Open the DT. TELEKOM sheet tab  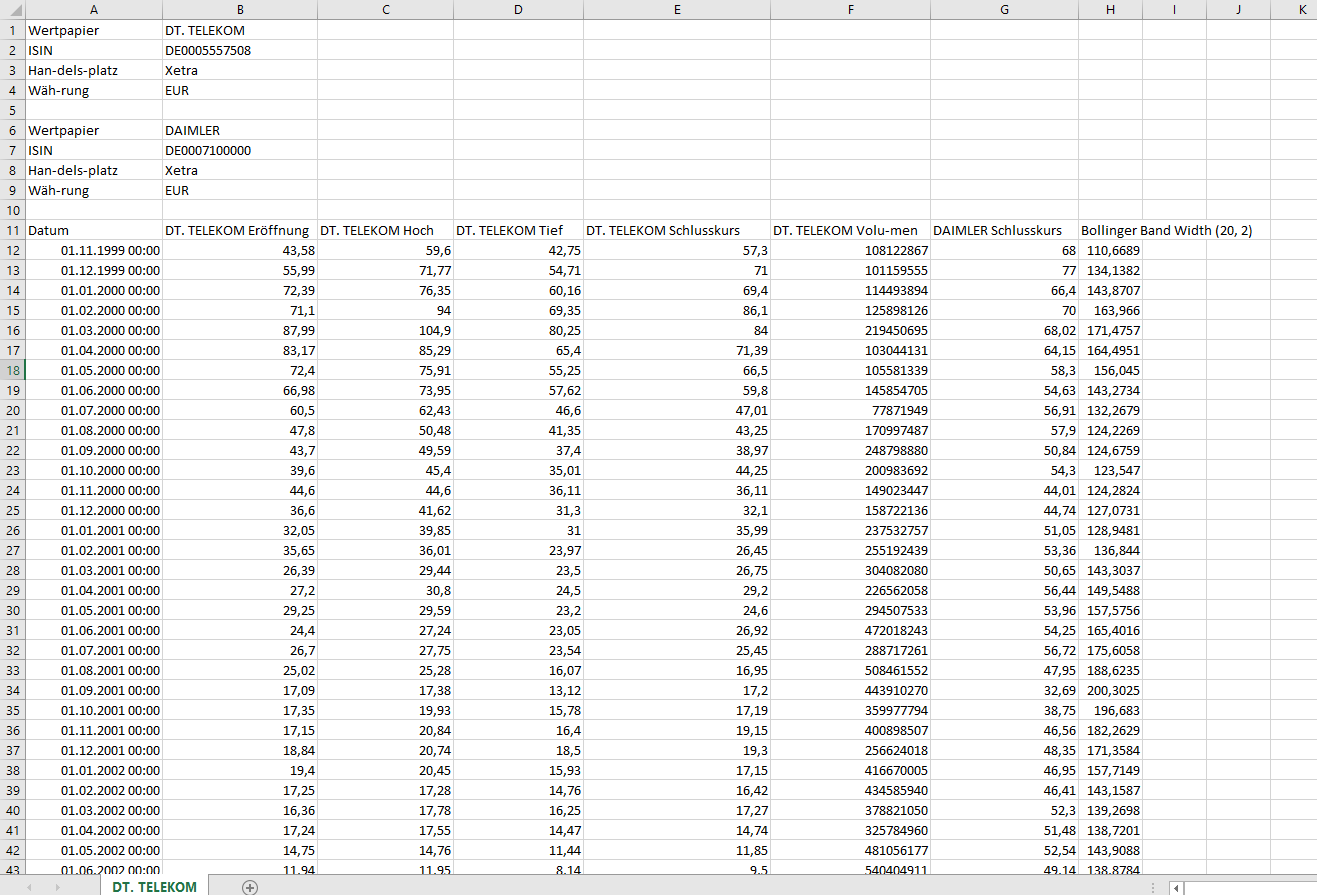[154, 887]
